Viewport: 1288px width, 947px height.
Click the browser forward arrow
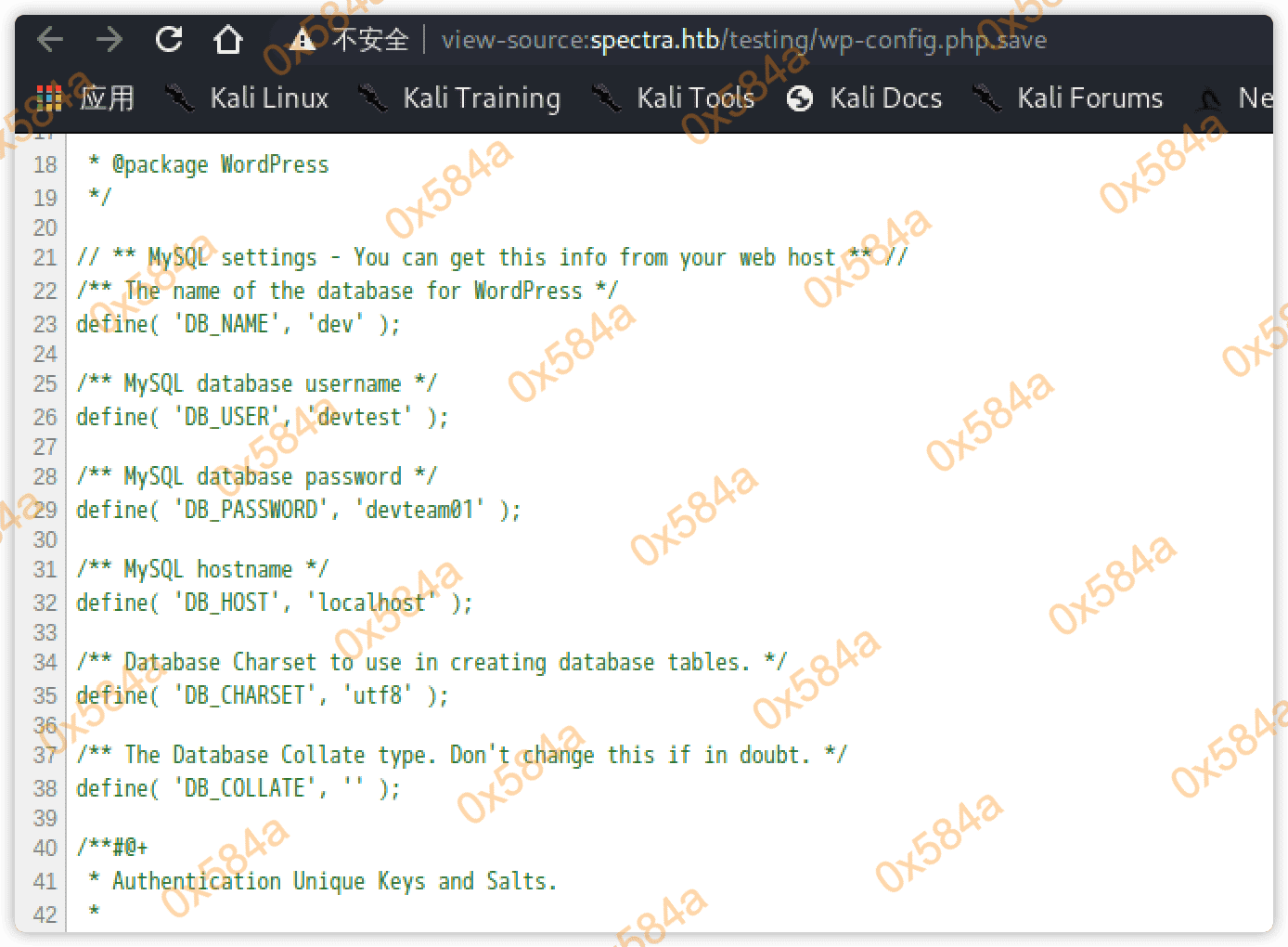point(109,40)
